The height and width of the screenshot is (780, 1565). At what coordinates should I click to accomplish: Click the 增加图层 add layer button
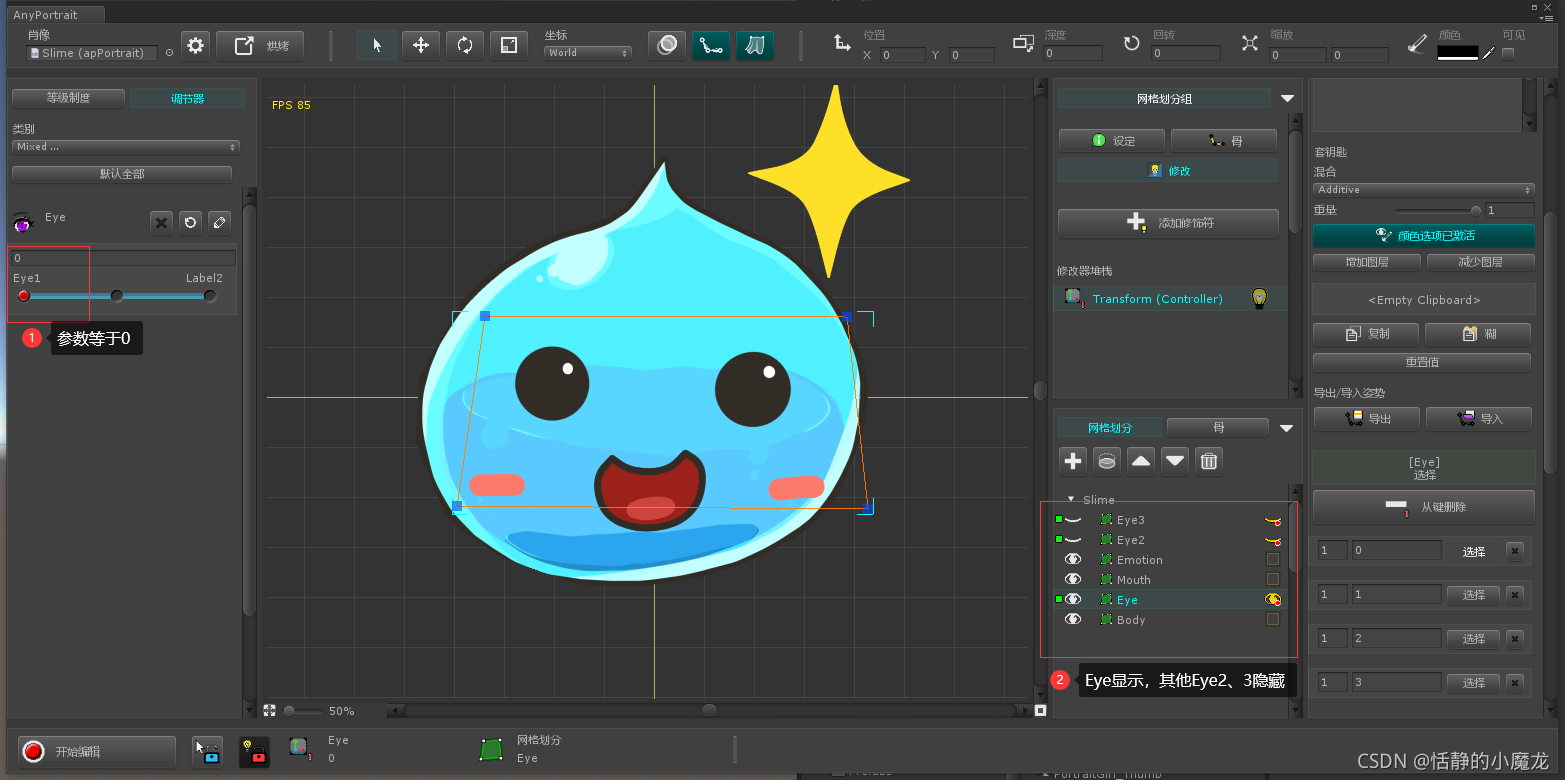(x=1367, y=263)
